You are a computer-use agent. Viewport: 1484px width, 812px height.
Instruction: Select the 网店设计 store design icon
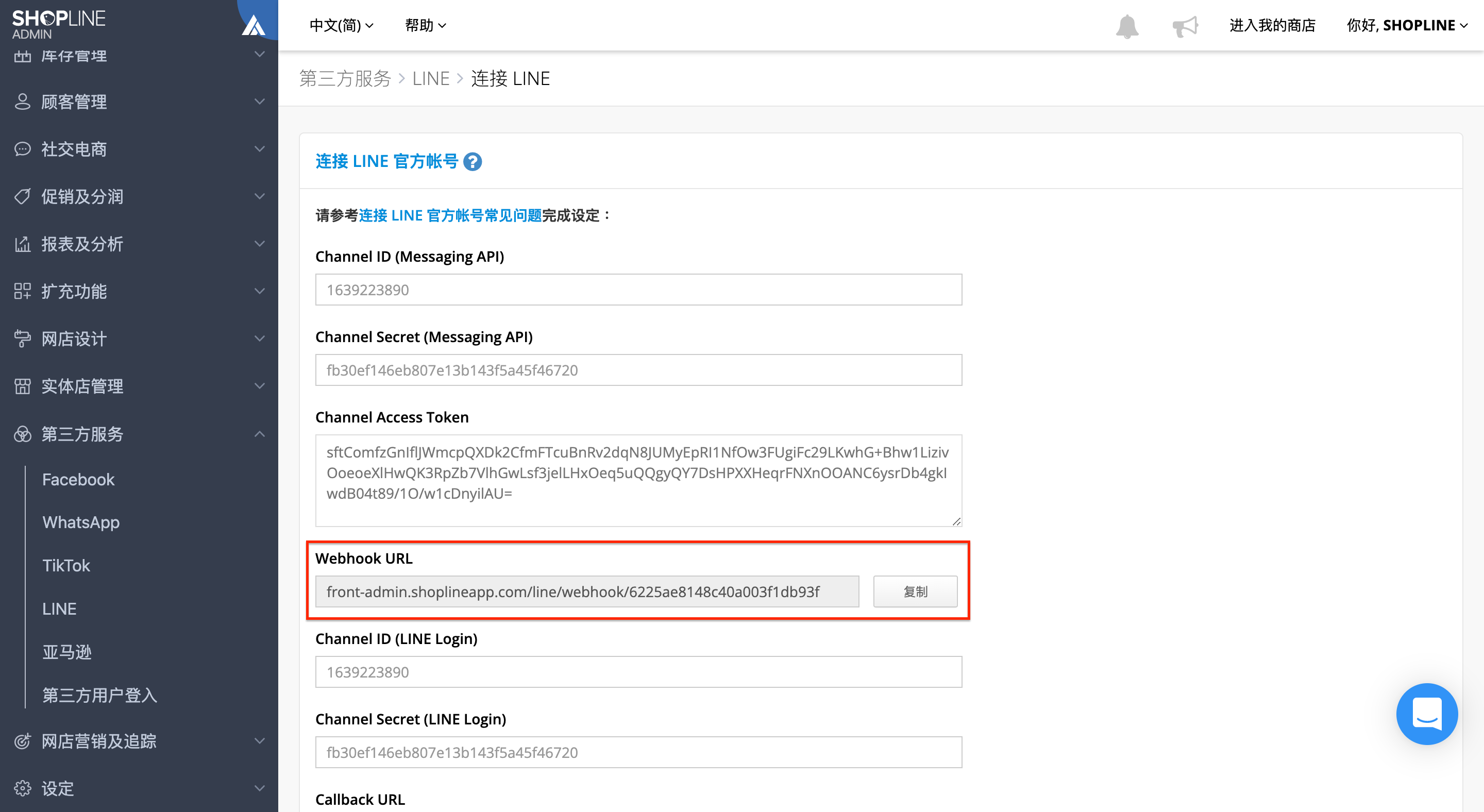(x=23, y=339)
